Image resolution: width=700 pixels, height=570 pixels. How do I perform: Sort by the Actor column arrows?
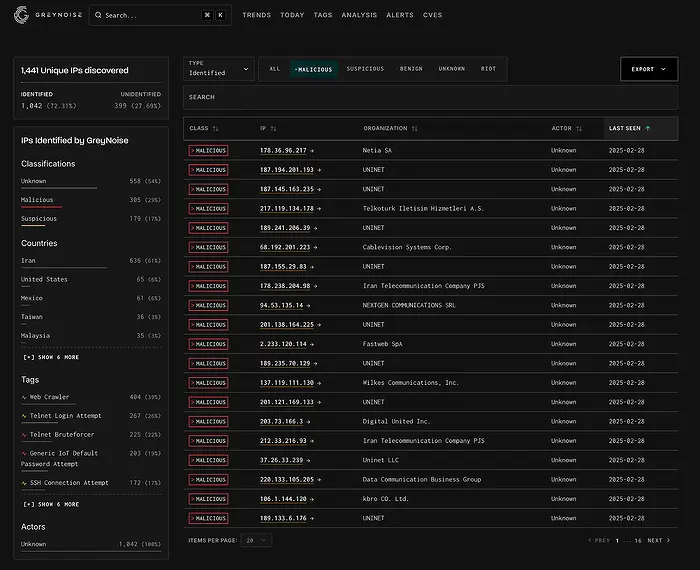pos(580,128)
